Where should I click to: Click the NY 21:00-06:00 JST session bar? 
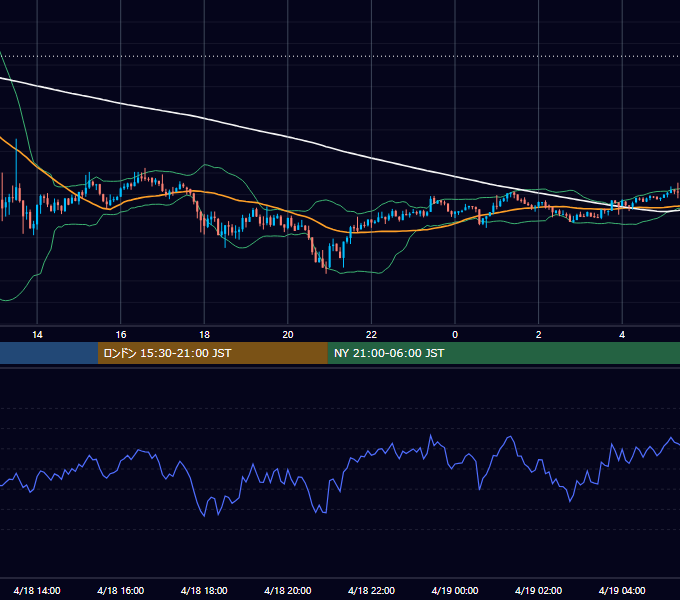click(x=503, y=353)
